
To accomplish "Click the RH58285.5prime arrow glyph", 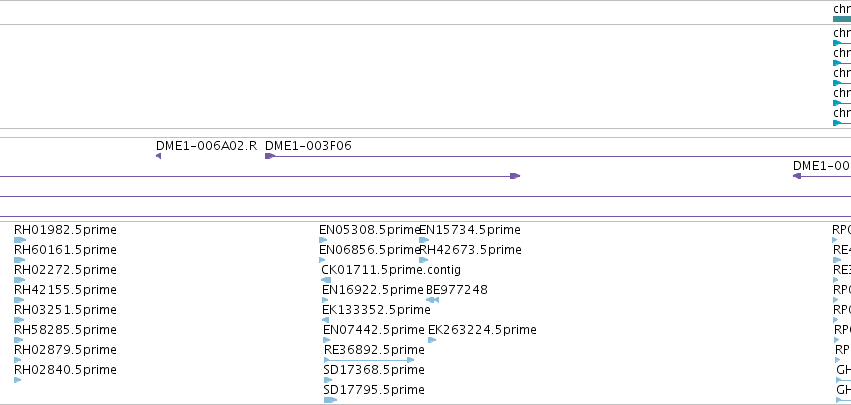I will pyautogui.click(x=18, y=340).
